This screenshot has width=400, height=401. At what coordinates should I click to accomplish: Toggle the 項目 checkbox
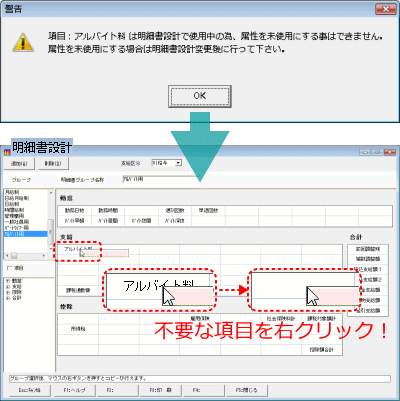(x=9, y=268)
